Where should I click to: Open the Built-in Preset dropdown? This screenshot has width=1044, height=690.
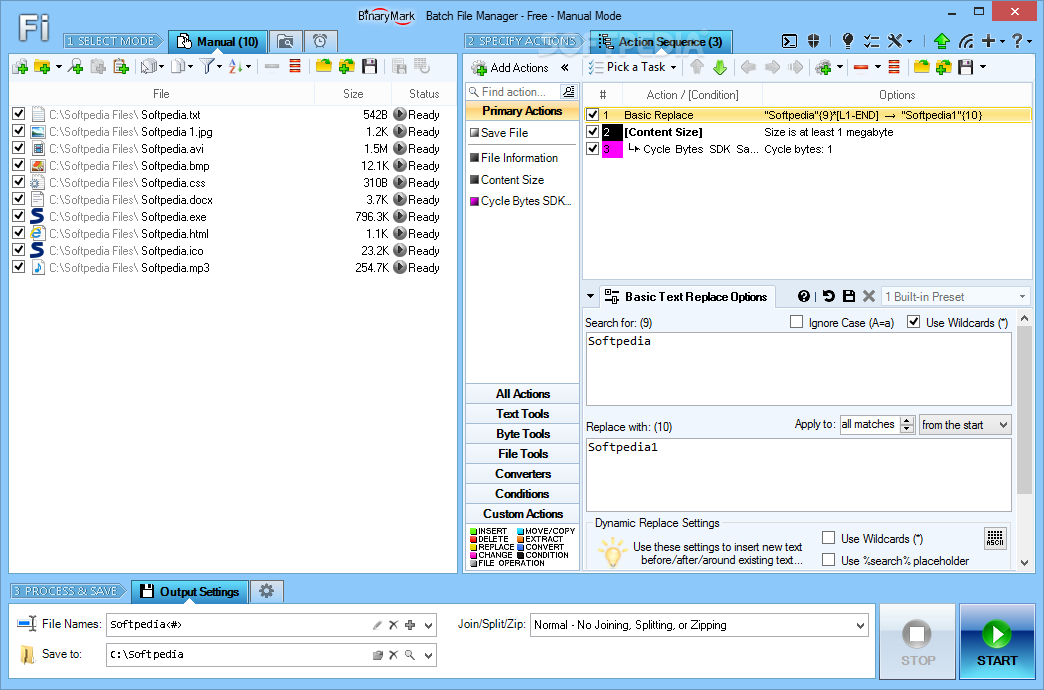pos(955,296)
